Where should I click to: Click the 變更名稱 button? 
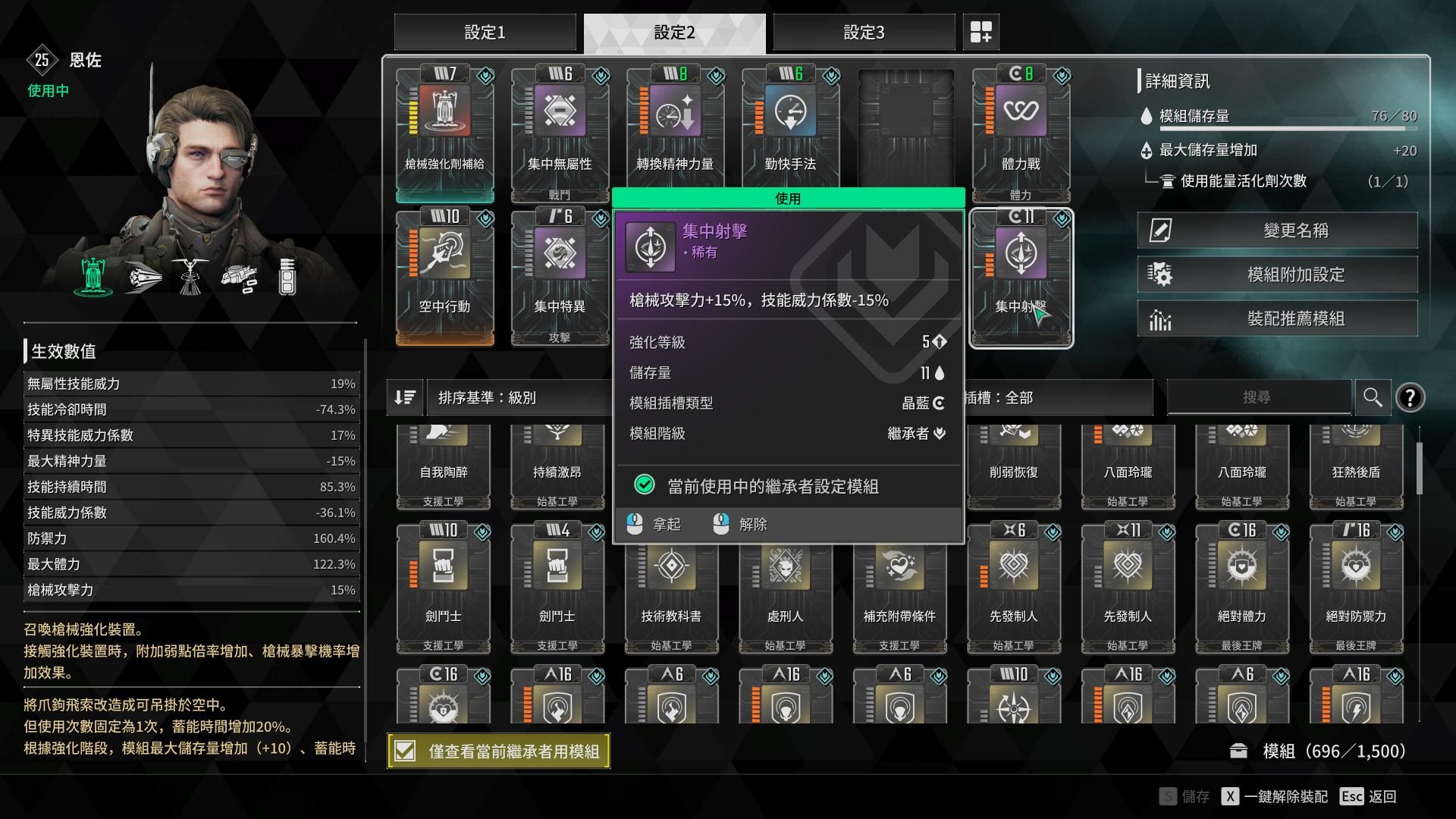tap(1277, 231)
